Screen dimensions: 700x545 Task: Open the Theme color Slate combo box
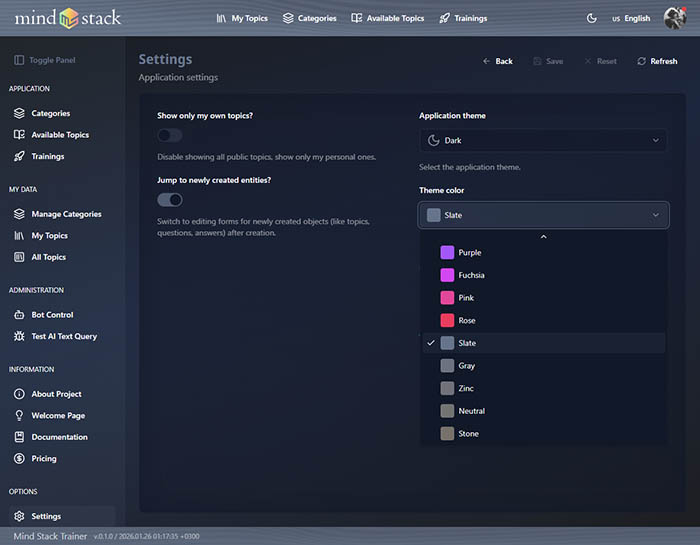543,215
